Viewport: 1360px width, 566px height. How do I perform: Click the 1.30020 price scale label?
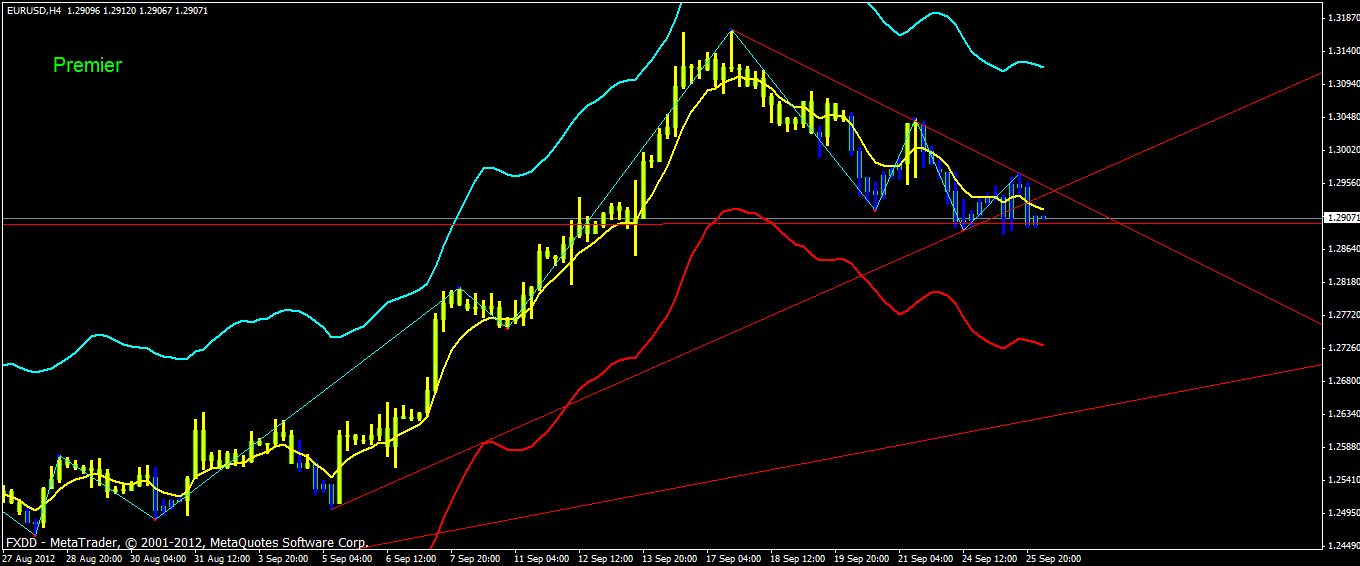(x=1341, y=150)
